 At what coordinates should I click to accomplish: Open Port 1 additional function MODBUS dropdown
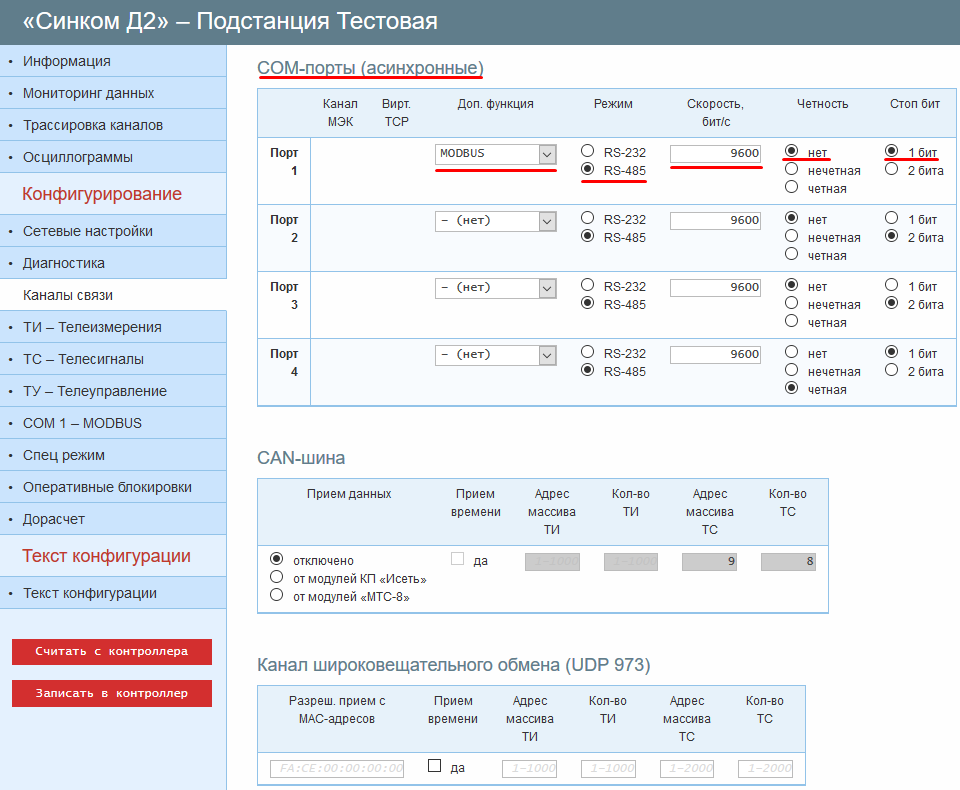[496, 154]
